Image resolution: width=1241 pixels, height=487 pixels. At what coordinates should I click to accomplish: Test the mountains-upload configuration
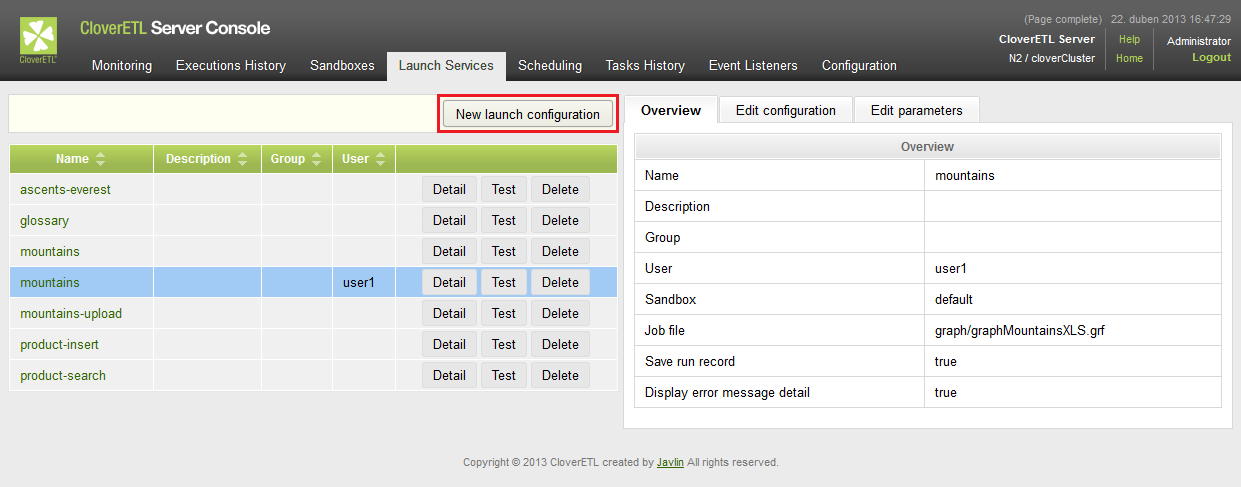[504, 313]
